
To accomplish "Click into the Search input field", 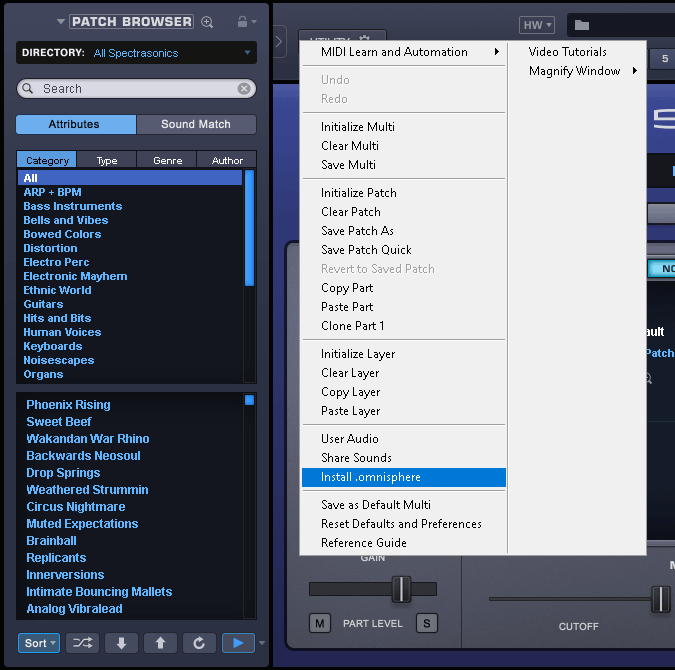I will click(x=136, y=89).
